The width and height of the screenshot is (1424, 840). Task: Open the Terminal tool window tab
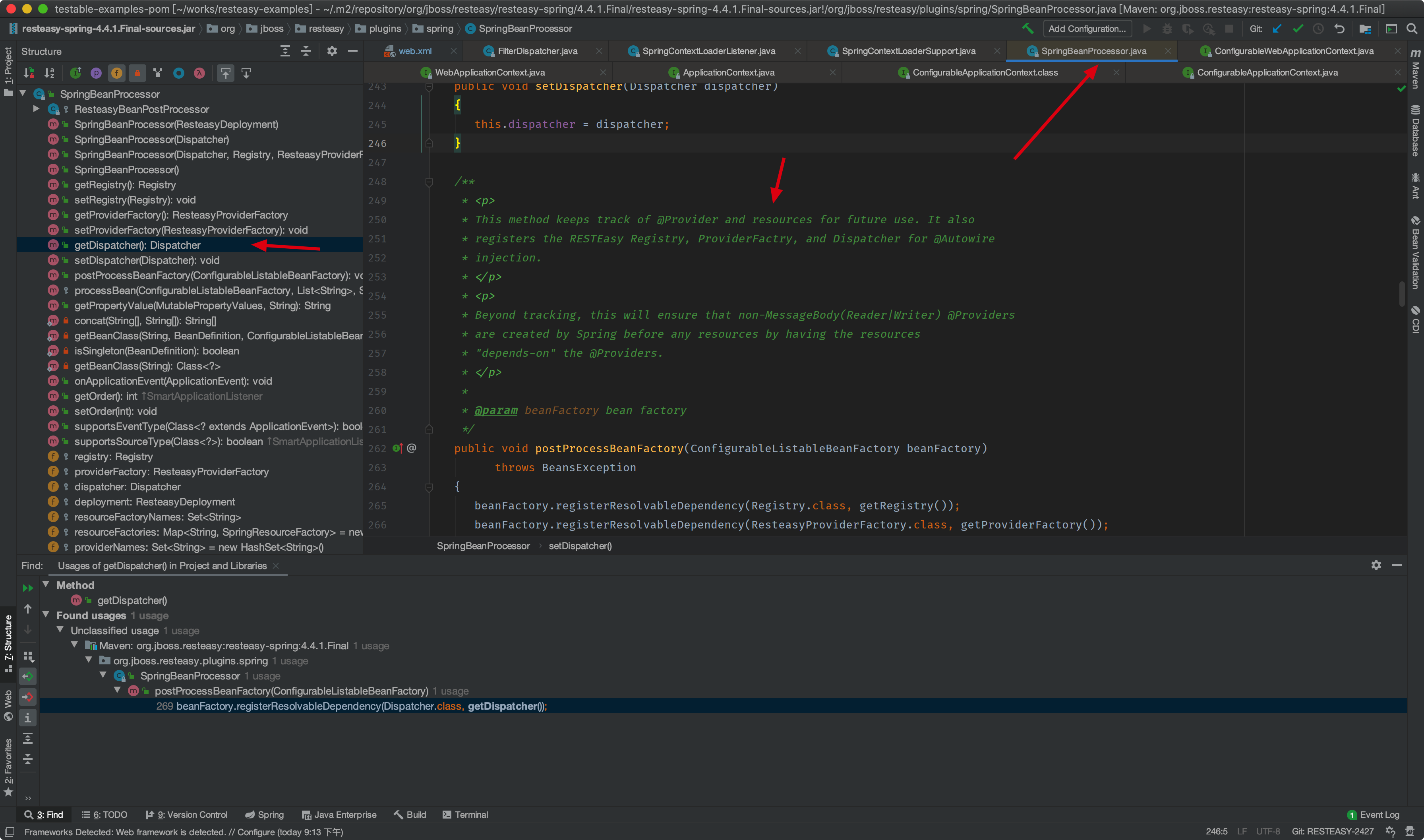[465, 815]
